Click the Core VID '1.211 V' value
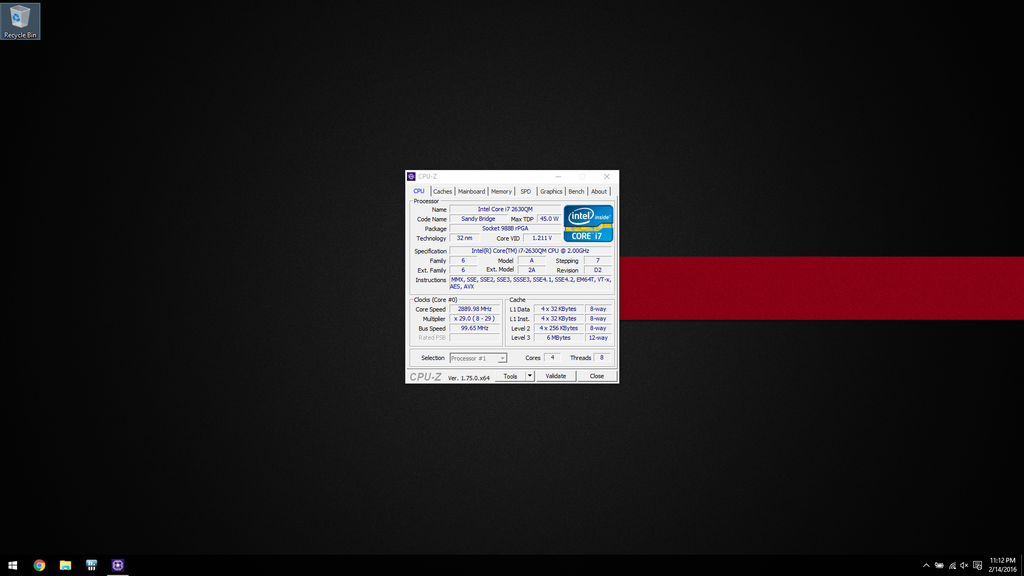 542,238
